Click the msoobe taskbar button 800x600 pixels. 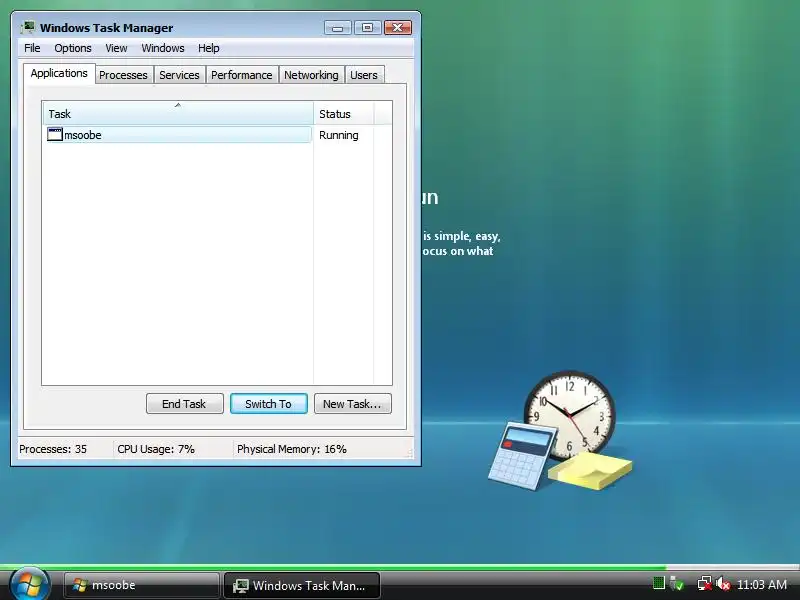[x=141, y=585]
